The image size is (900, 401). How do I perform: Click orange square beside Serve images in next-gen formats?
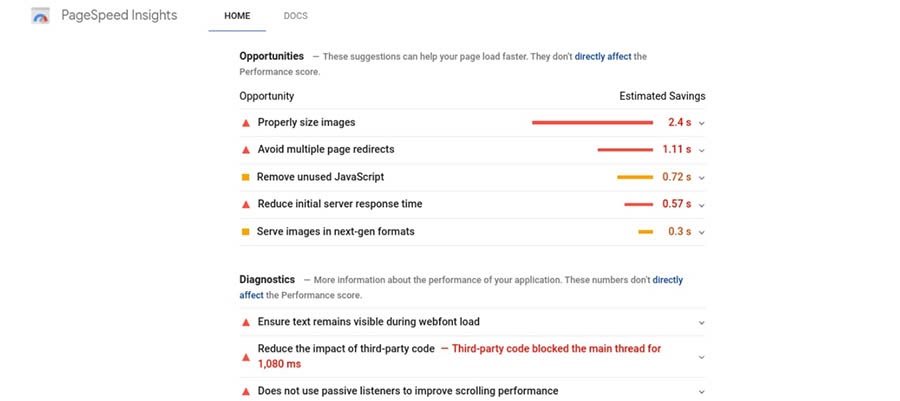tap(246, 232)
